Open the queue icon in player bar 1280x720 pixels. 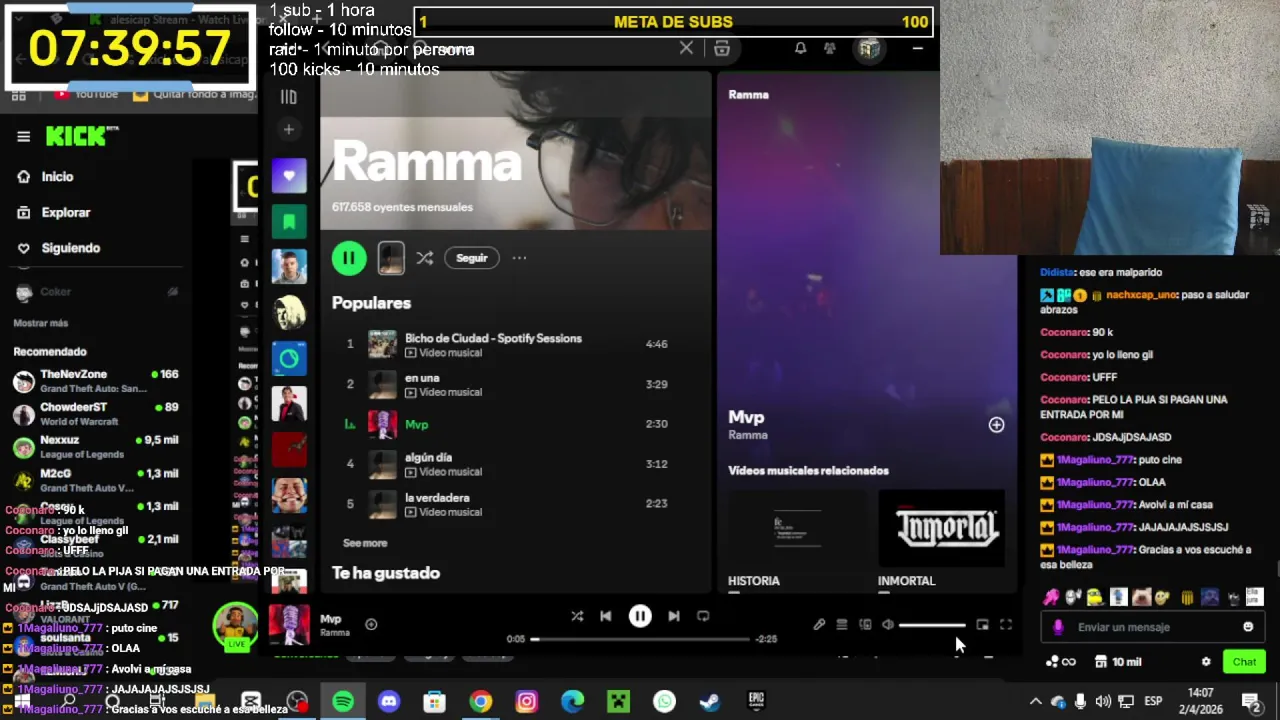pos(842,625)
